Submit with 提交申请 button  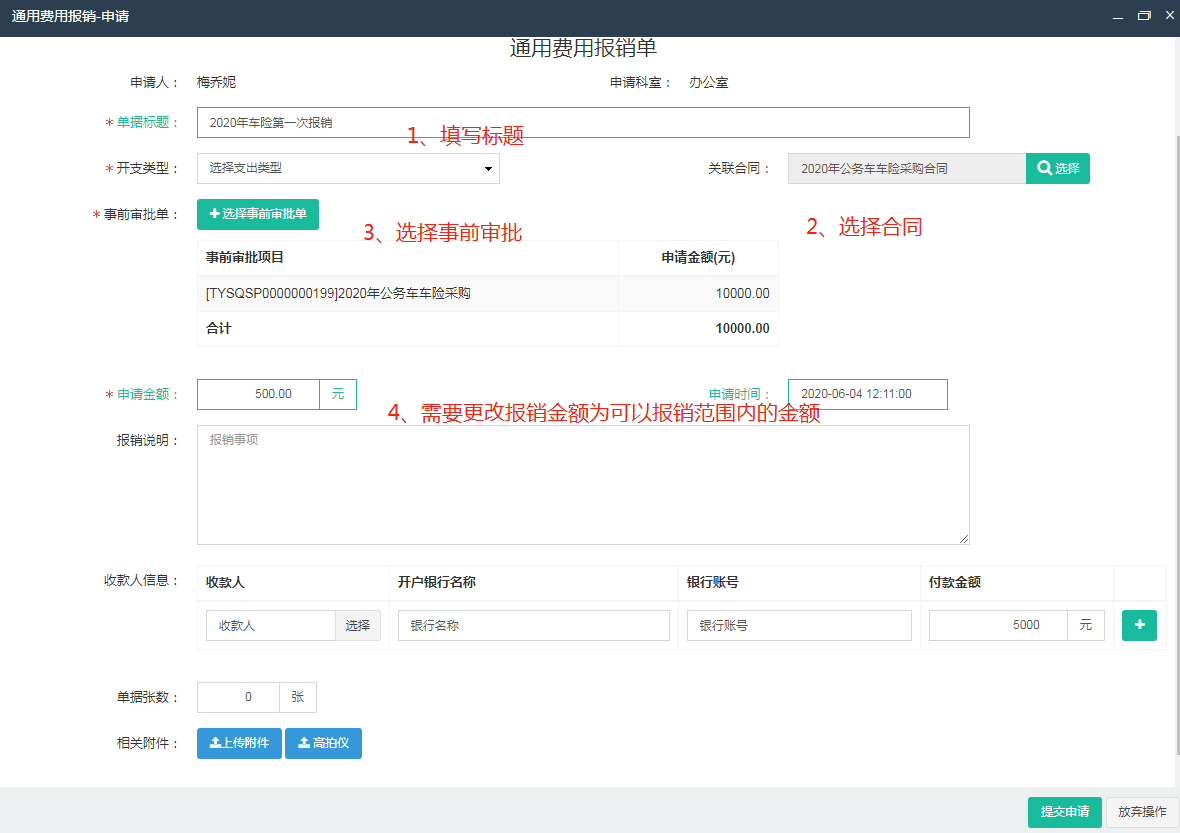point(1065,812)
